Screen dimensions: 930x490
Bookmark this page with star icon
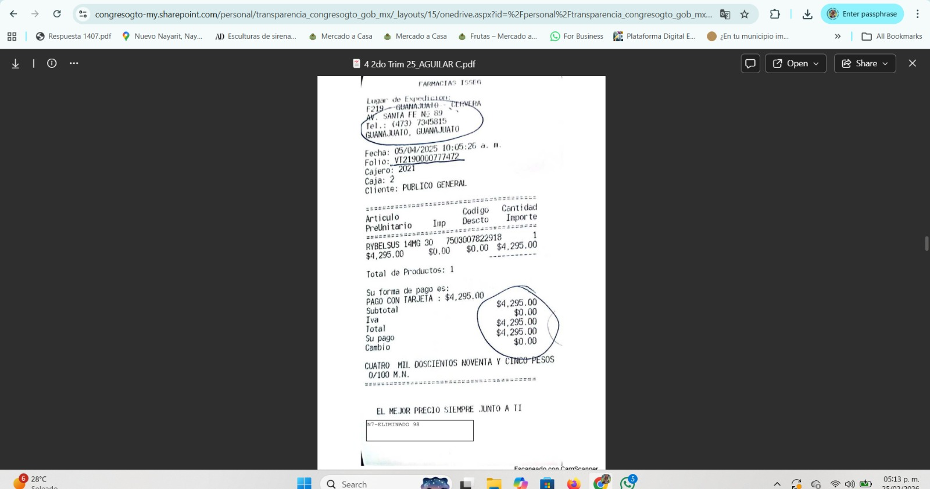coord(744,14)
